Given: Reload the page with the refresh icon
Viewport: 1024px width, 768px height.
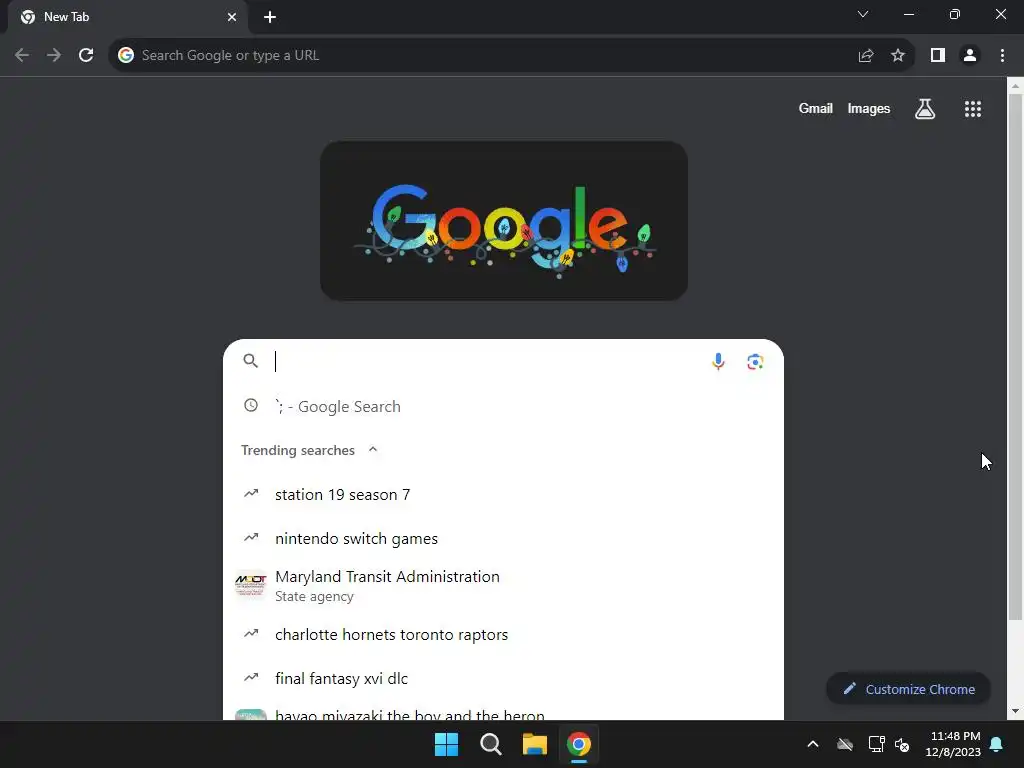Looking at the screenshot, I should tap(86, 55).
